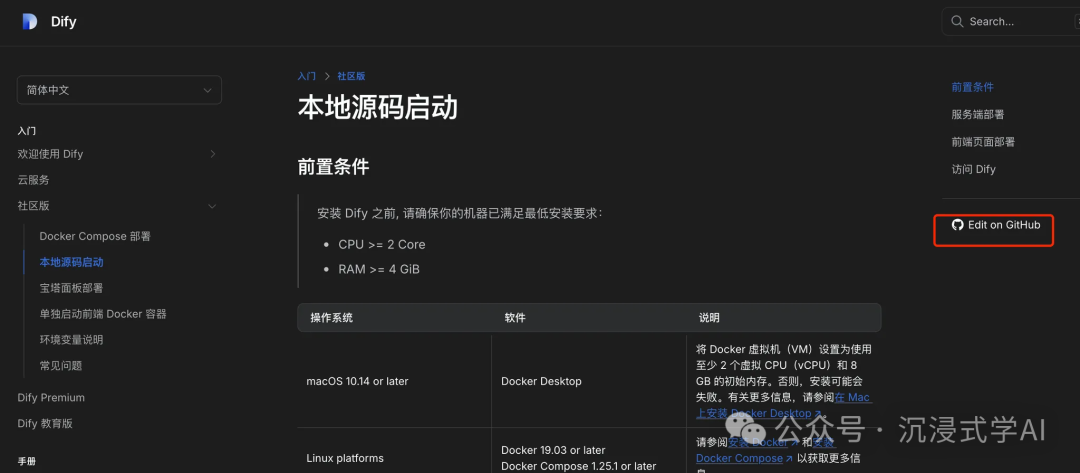The image size is (1080, 473).
Task: Click the CPU >= 2 Core text
Action: [x=382, y=244]
